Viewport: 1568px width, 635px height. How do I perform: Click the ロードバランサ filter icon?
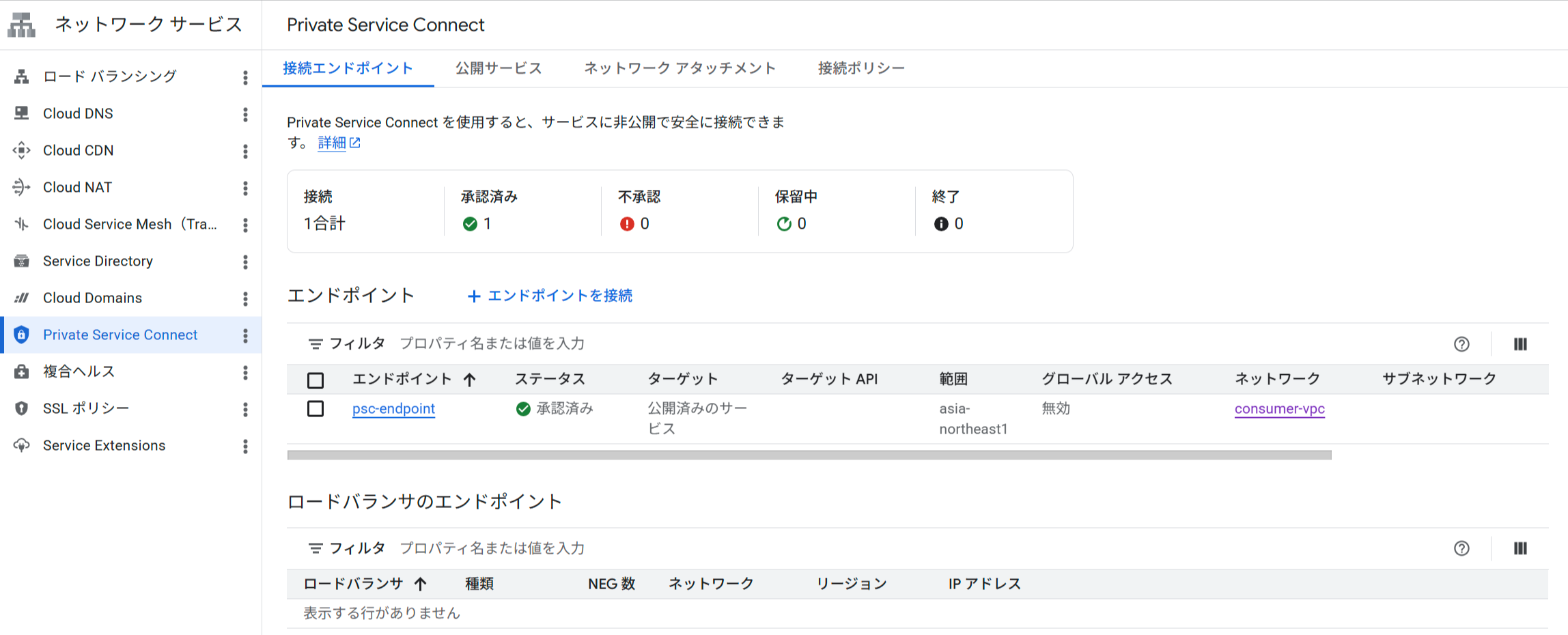(x=316, y=548)
